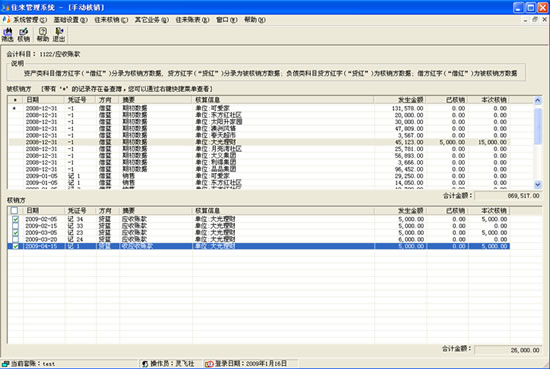Click 核算信息 header in the upper table
Image resolution: width=550 pixels, height=369 pixels.
[283, 100]
